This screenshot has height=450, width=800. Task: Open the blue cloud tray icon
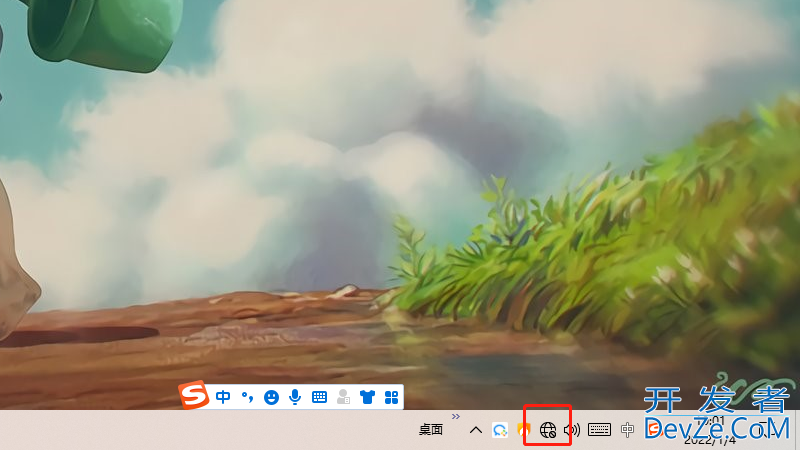500,430
